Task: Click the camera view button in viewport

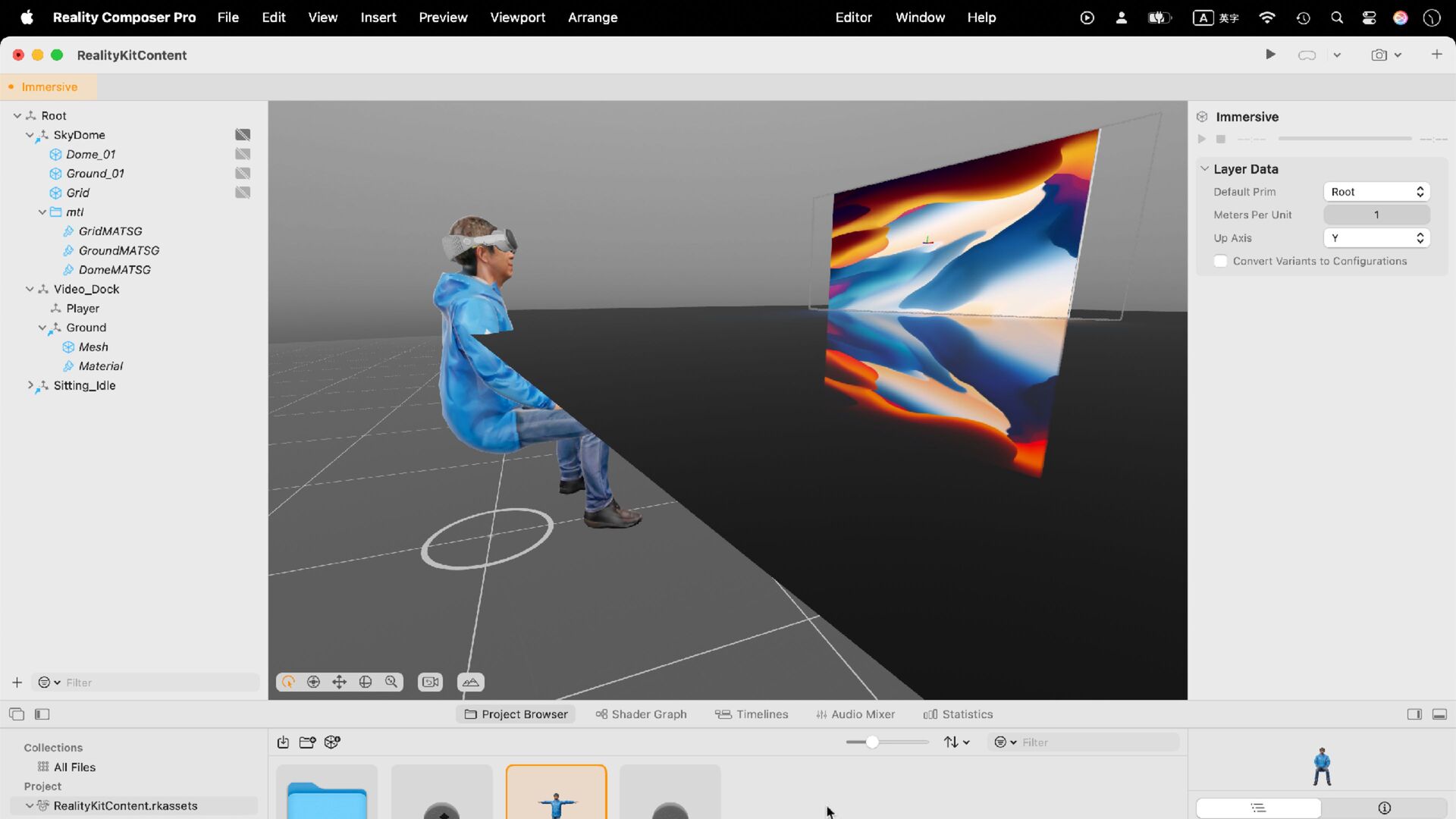Action: [x=431, y=682]
